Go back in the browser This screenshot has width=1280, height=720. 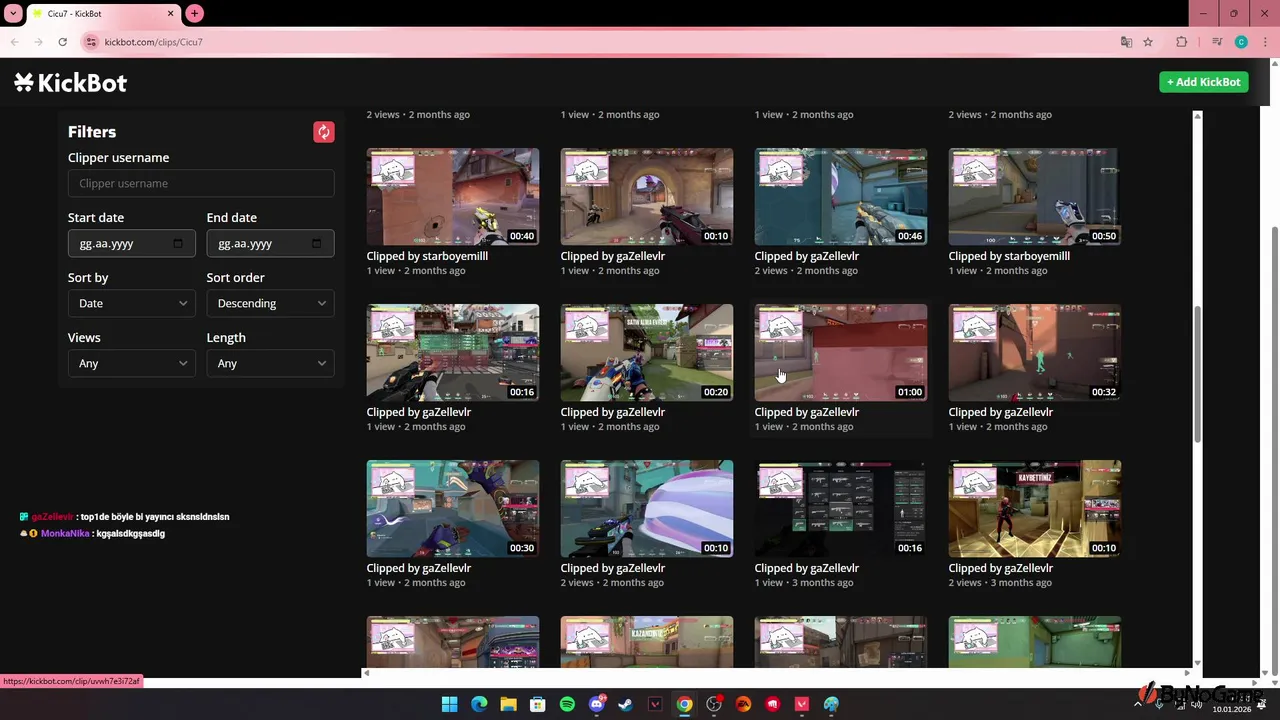(x=14, y=42)
